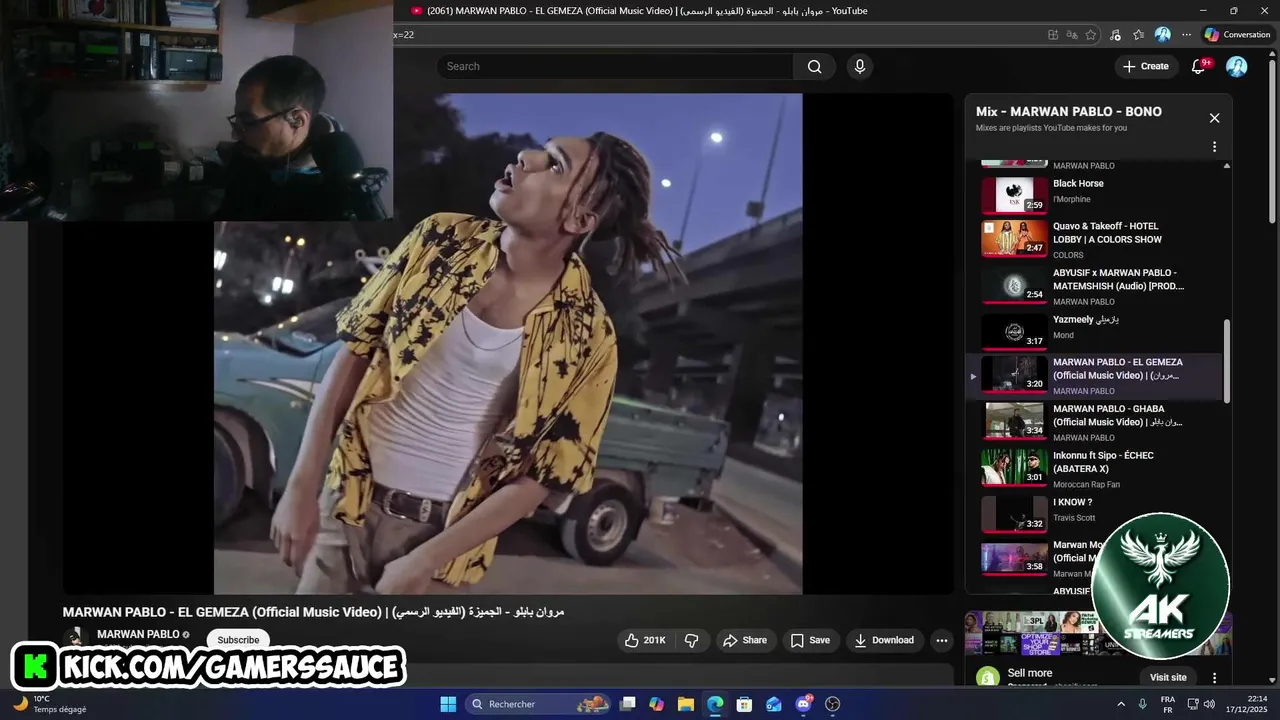This screenshot has height=720, width=1280.
Task: Click the Visit site ad button
Action: coord(1168,677)
